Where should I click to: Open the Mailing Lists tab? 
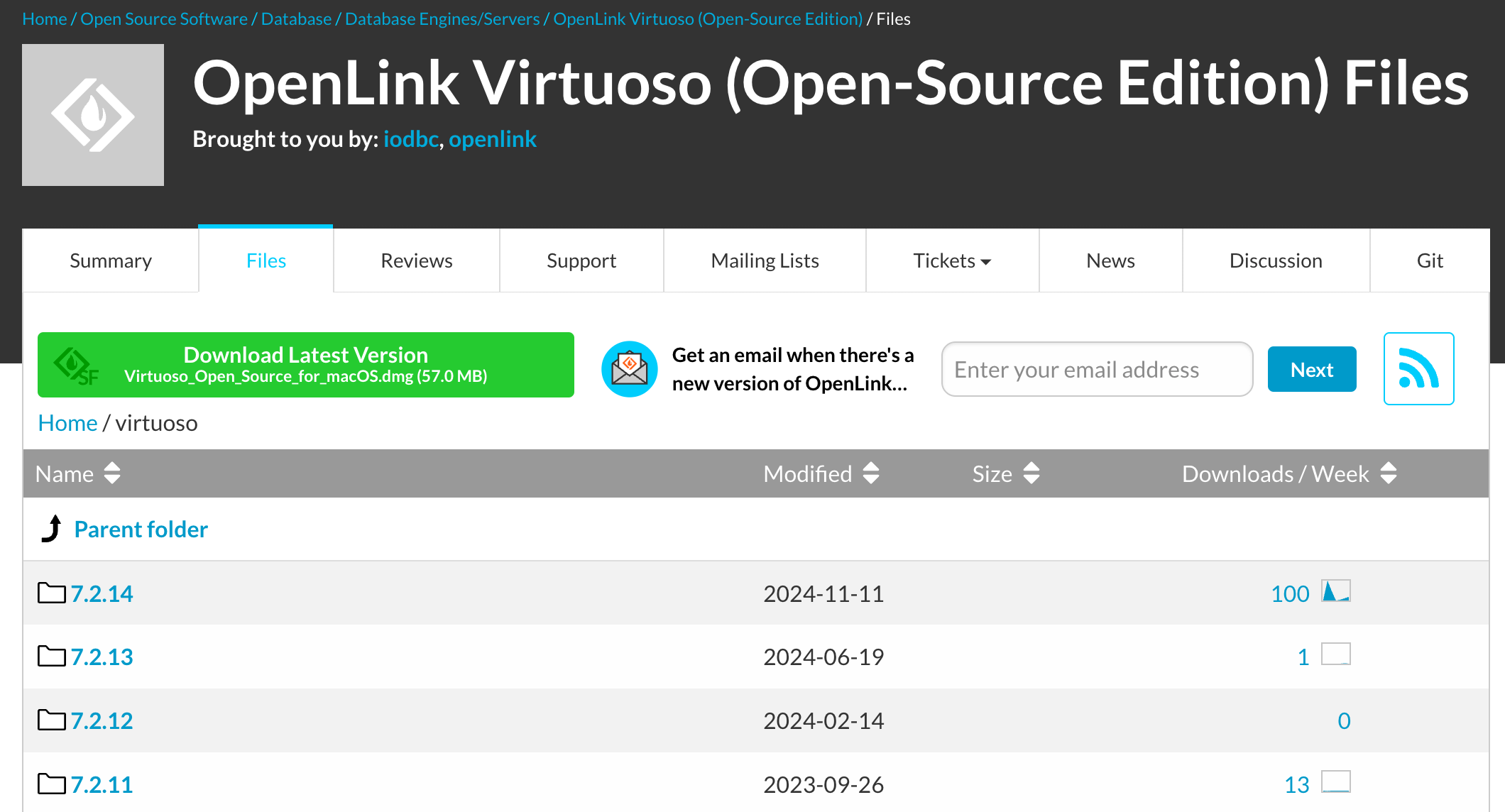coord(764,260)
